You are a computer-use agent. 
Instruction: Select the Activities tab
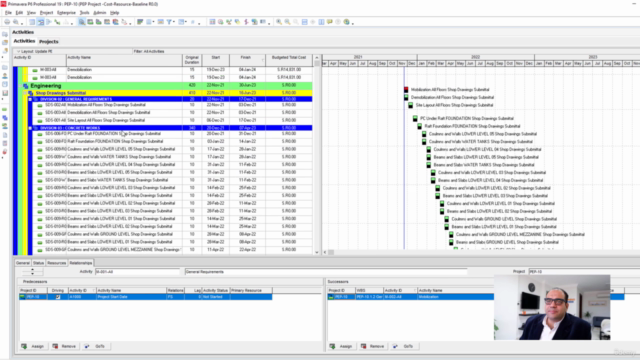(24, 41)
